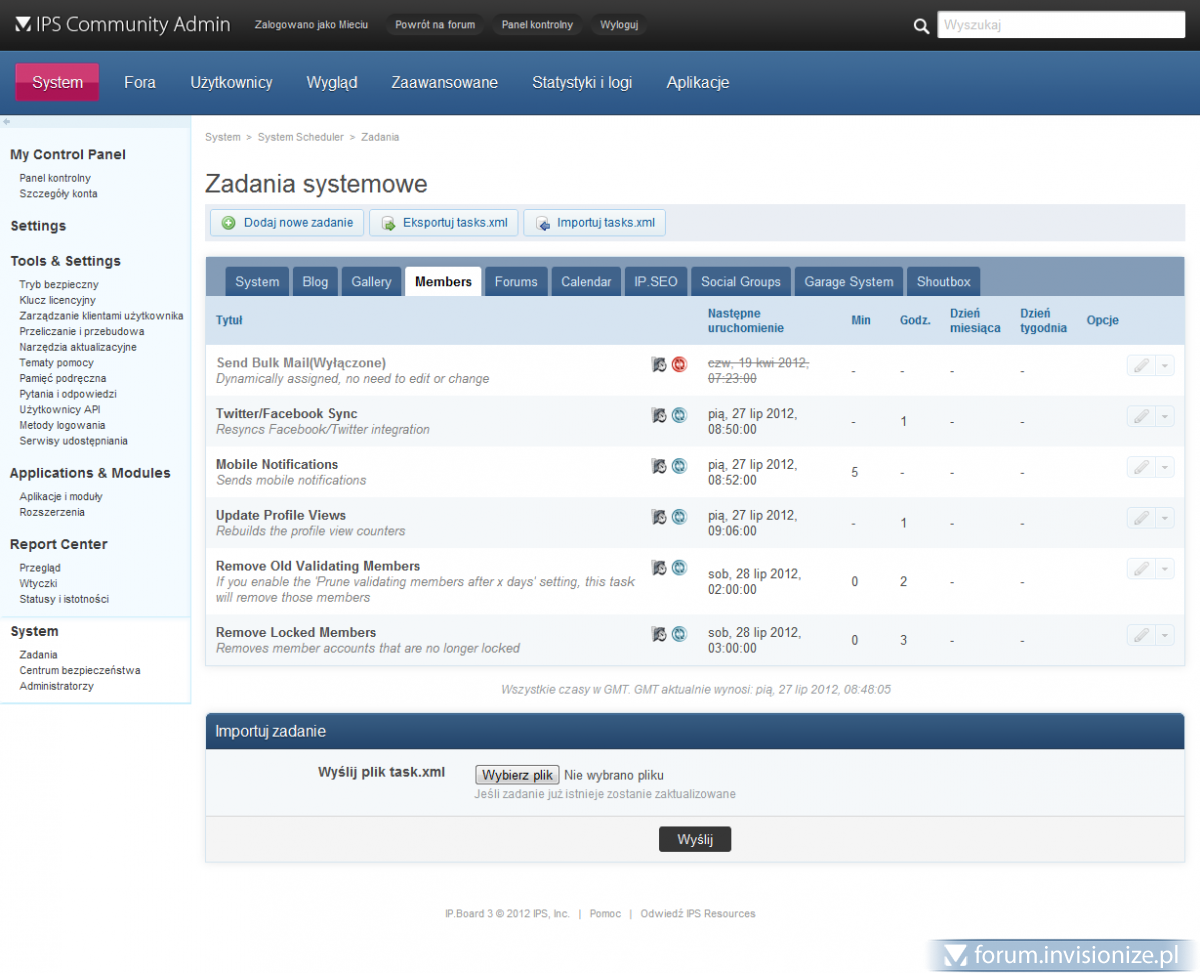
Task: Collapse the sidebar using the small arrow
Action: [x=7, y=122]
